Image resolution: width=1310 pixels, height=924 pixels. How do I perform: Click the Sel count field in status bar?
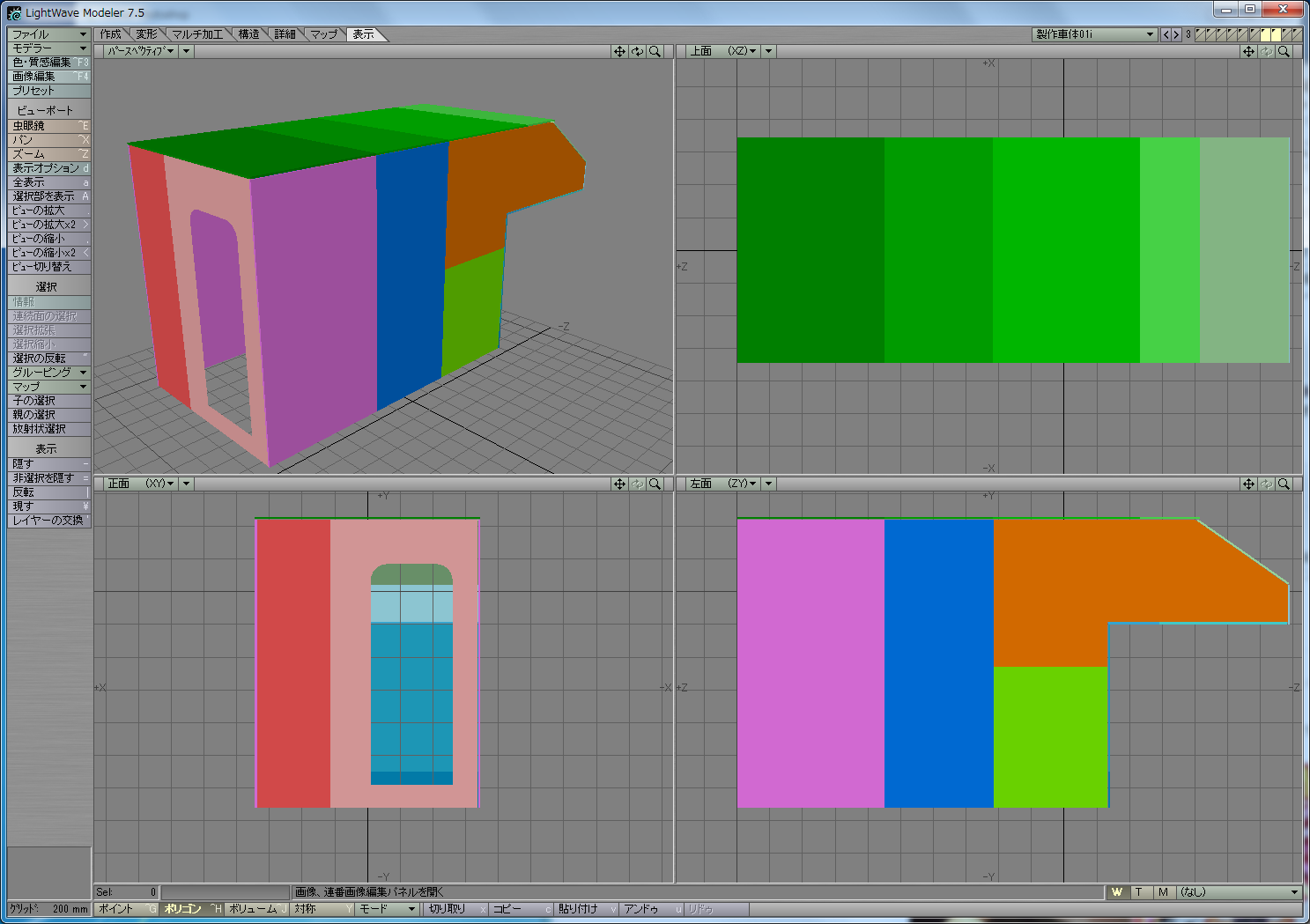126,892
